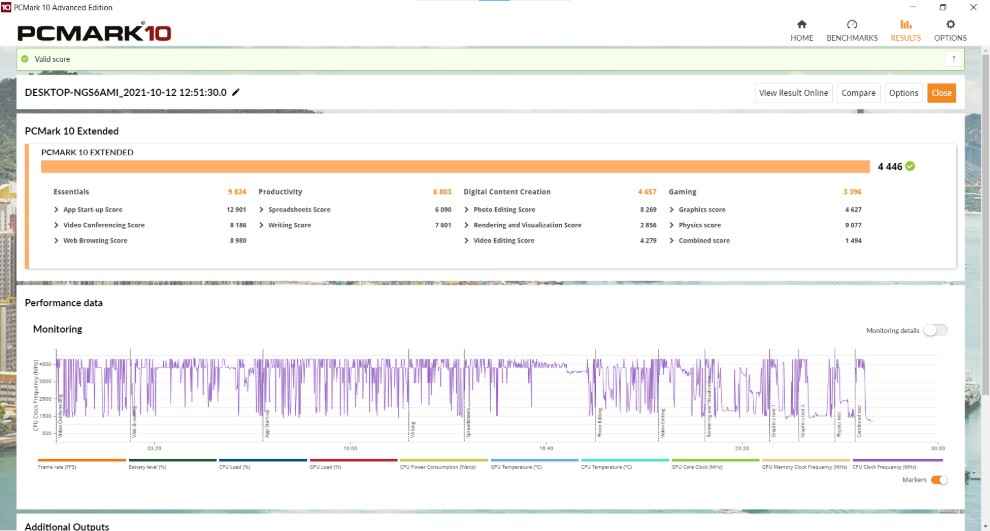
Task: Click the PCMark 10 title bar app icon
Action: click(x=6, y=7)
